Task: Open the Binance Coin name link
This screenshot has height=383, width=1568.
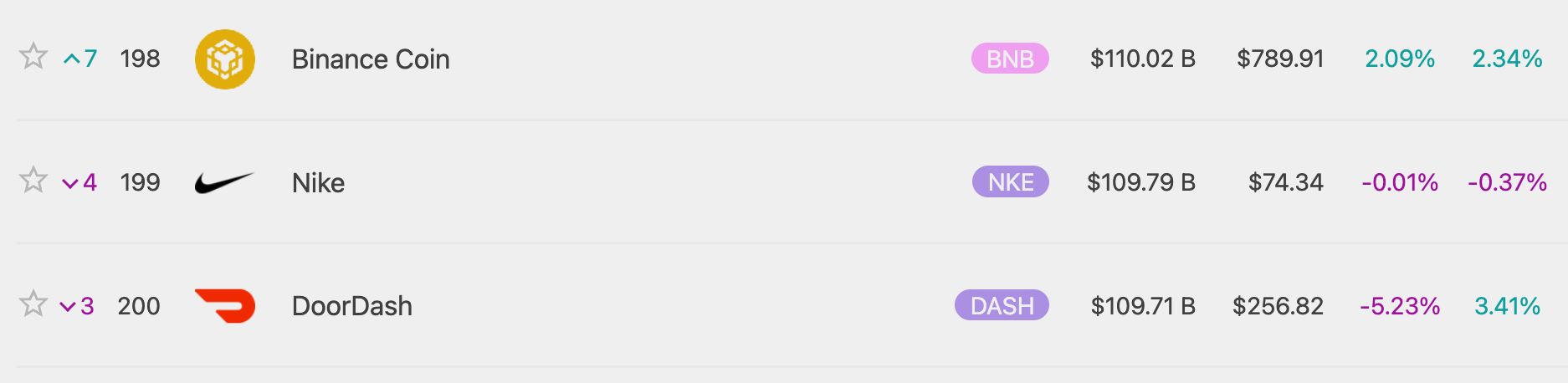Action: [371, 59]
